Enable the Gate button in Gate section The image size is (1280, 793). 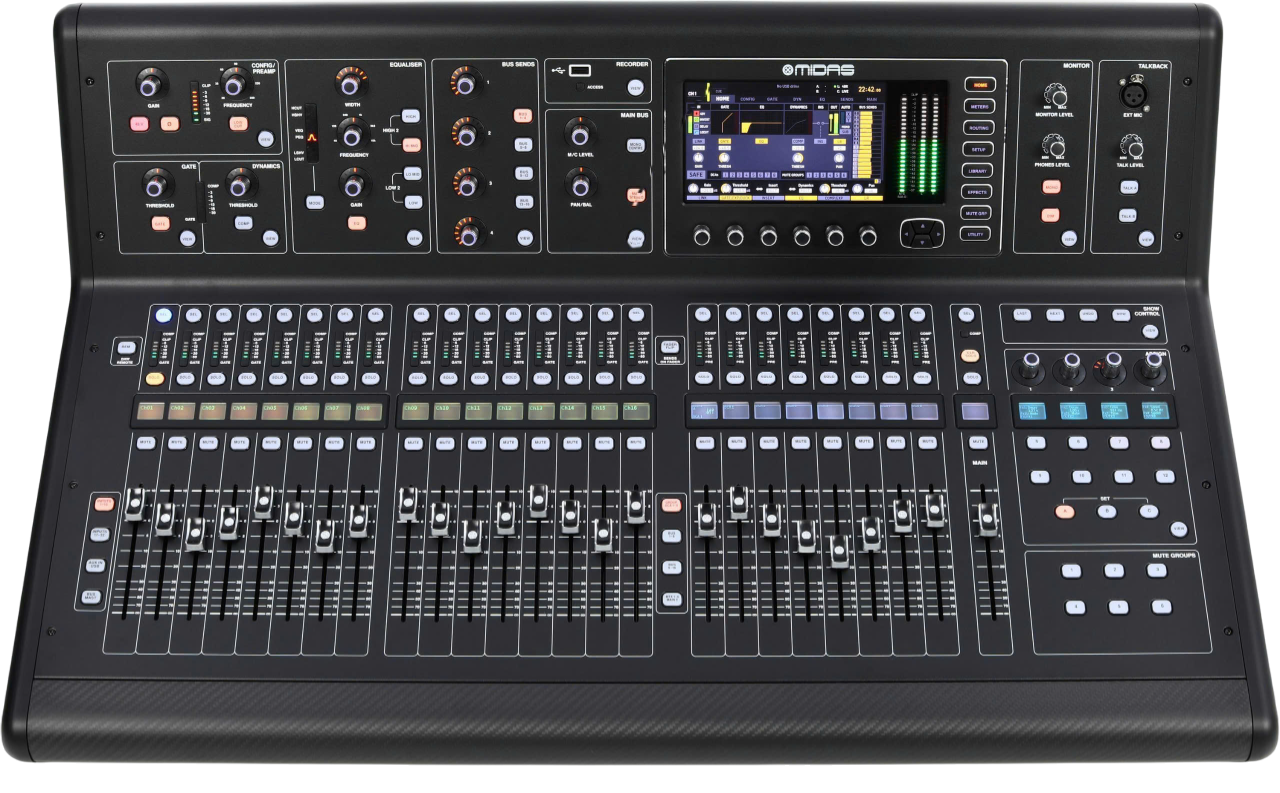pyautogui.click(x=160, y=224)
